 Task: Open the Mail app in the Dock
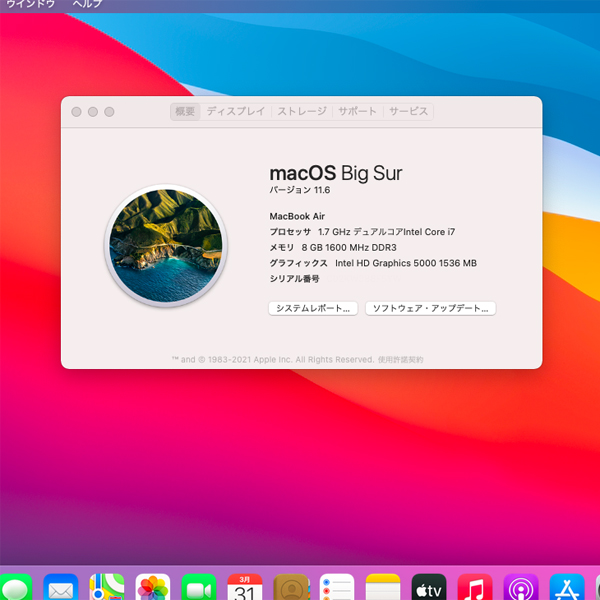pyautogui.click(x=61, y=588)
